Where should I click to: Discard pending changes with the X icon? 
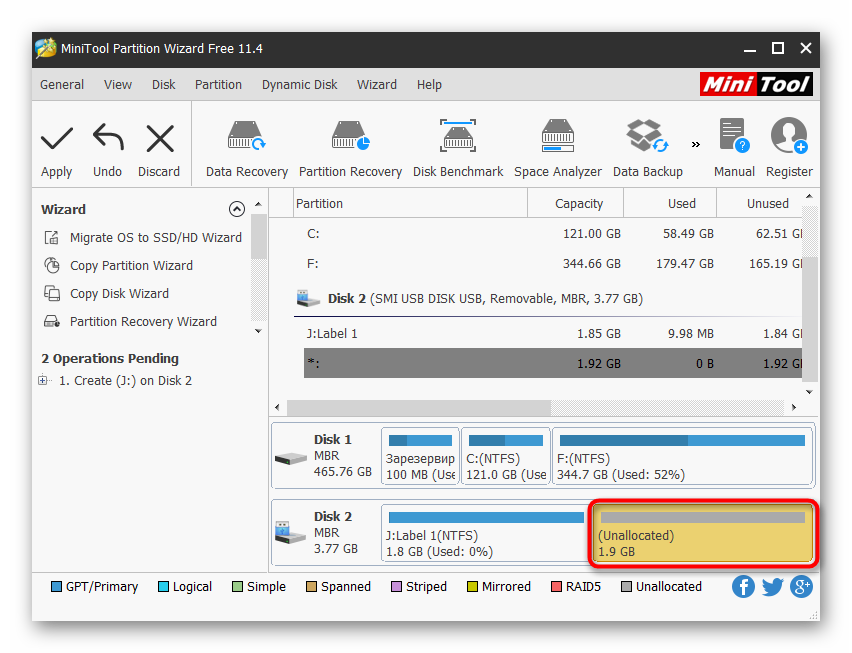tap(159, 138)
